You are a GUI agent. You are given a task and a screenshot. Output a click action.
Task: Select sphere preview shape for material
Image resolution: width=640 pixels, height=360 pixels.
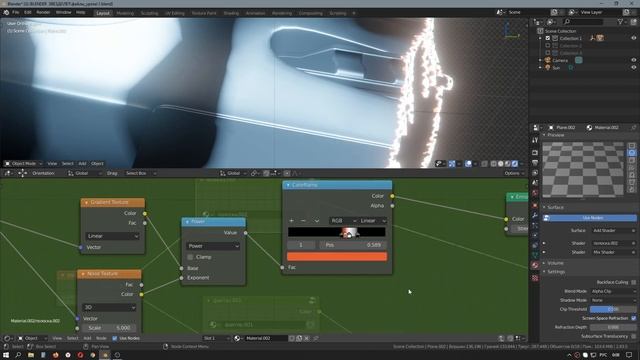pyautogui.click(x=631, y=153)
